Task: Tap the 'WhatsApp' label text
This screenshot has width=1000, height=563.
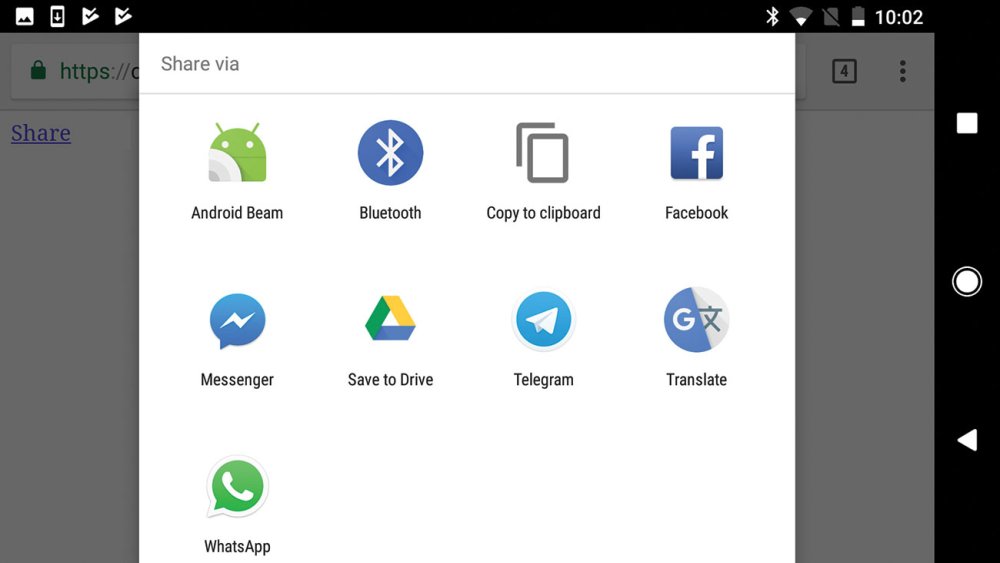Action: pyautogui.click(x=237, y=547)
